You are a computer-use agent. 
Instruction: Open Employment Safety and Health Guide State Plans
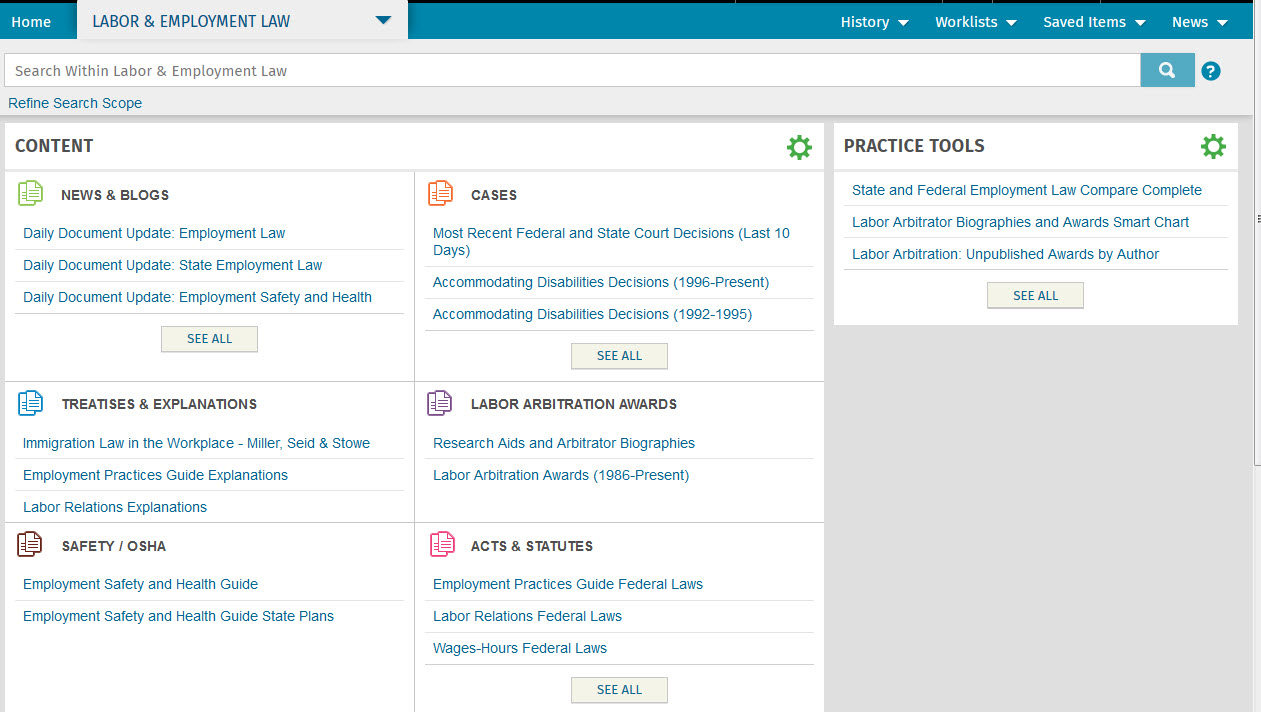tap(178, 616)
